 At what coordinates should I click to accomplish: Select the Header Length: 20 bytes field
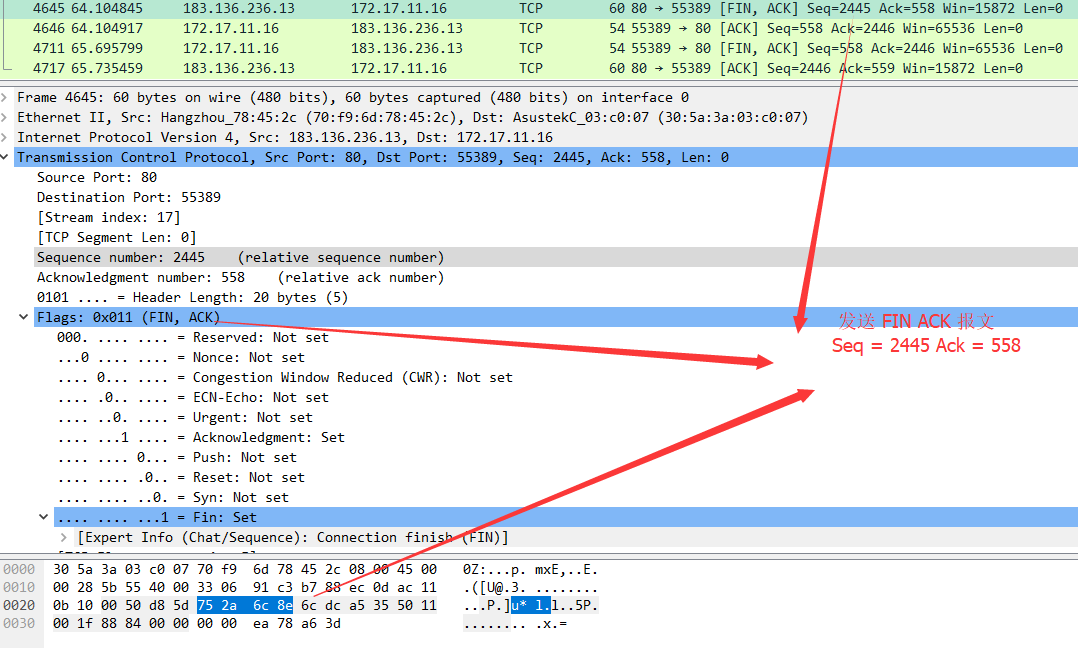point(192,297)
